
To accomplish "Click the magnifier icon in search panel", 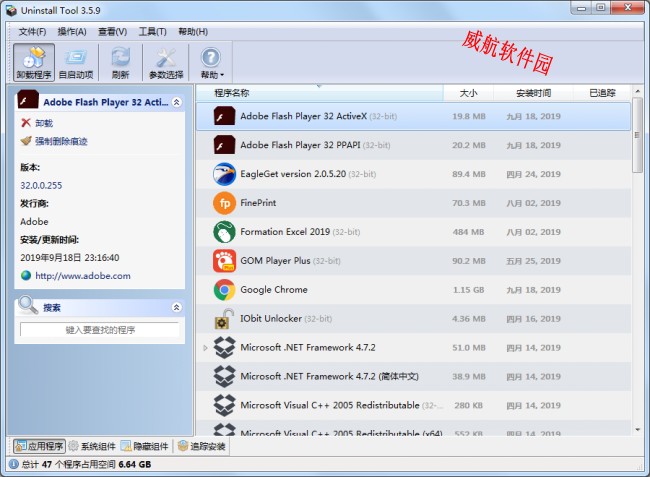I will 28,305.
